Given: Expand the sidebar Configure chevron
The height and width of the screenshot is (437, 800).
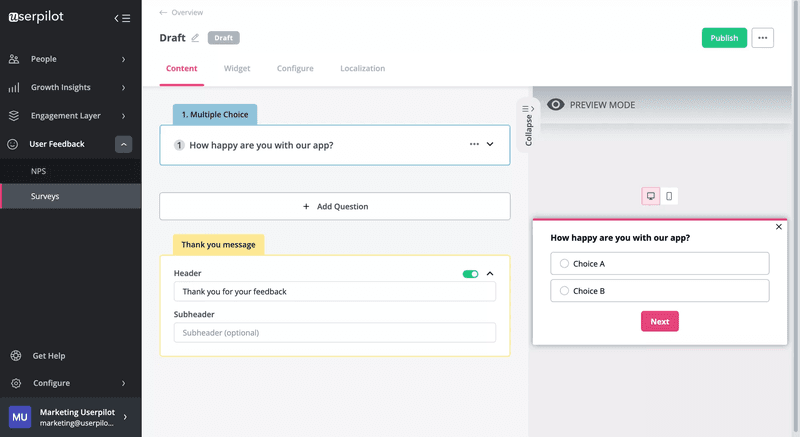Looking at the screenshot, I should click(x=123, y=383).
